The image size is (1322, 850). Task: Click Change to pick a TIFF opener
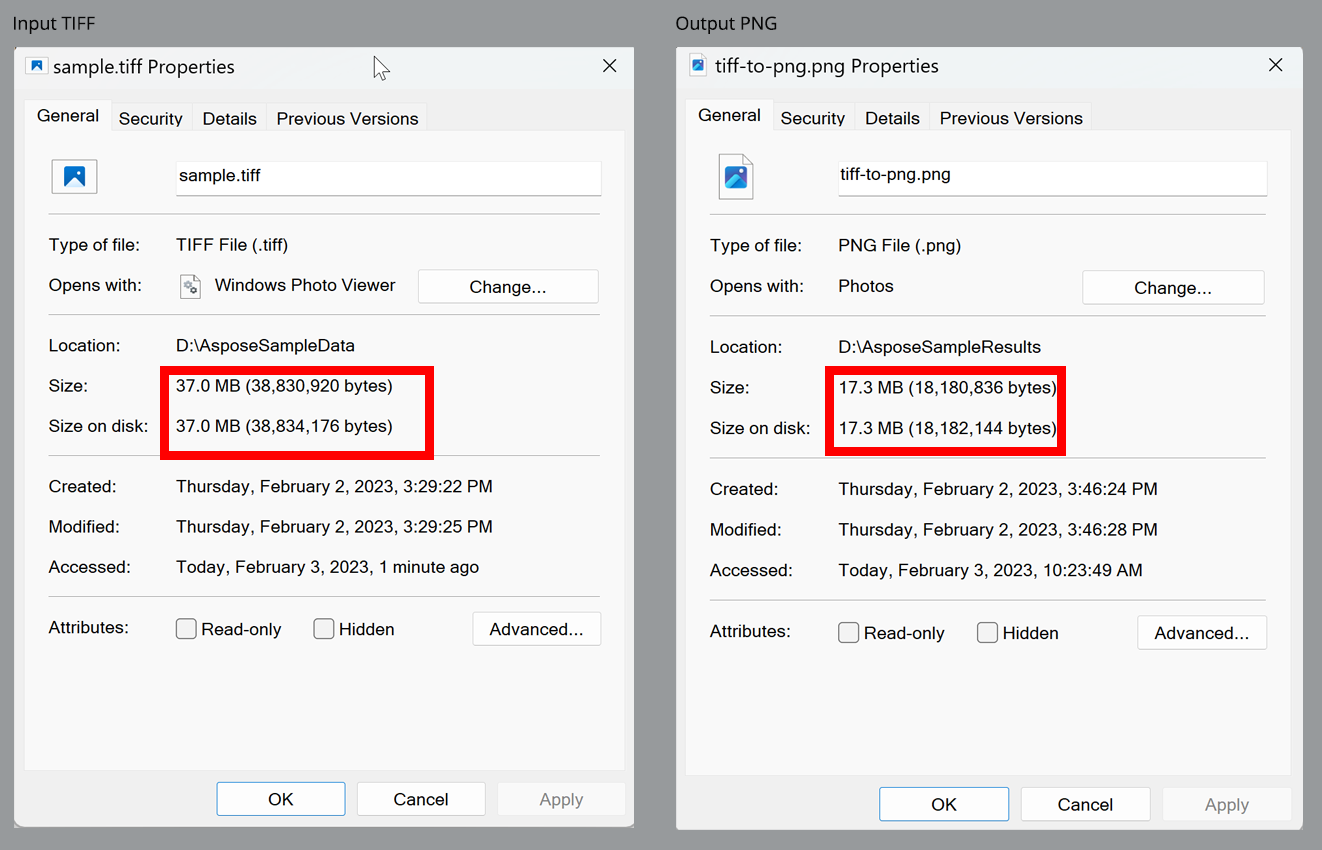pos(507,286)
